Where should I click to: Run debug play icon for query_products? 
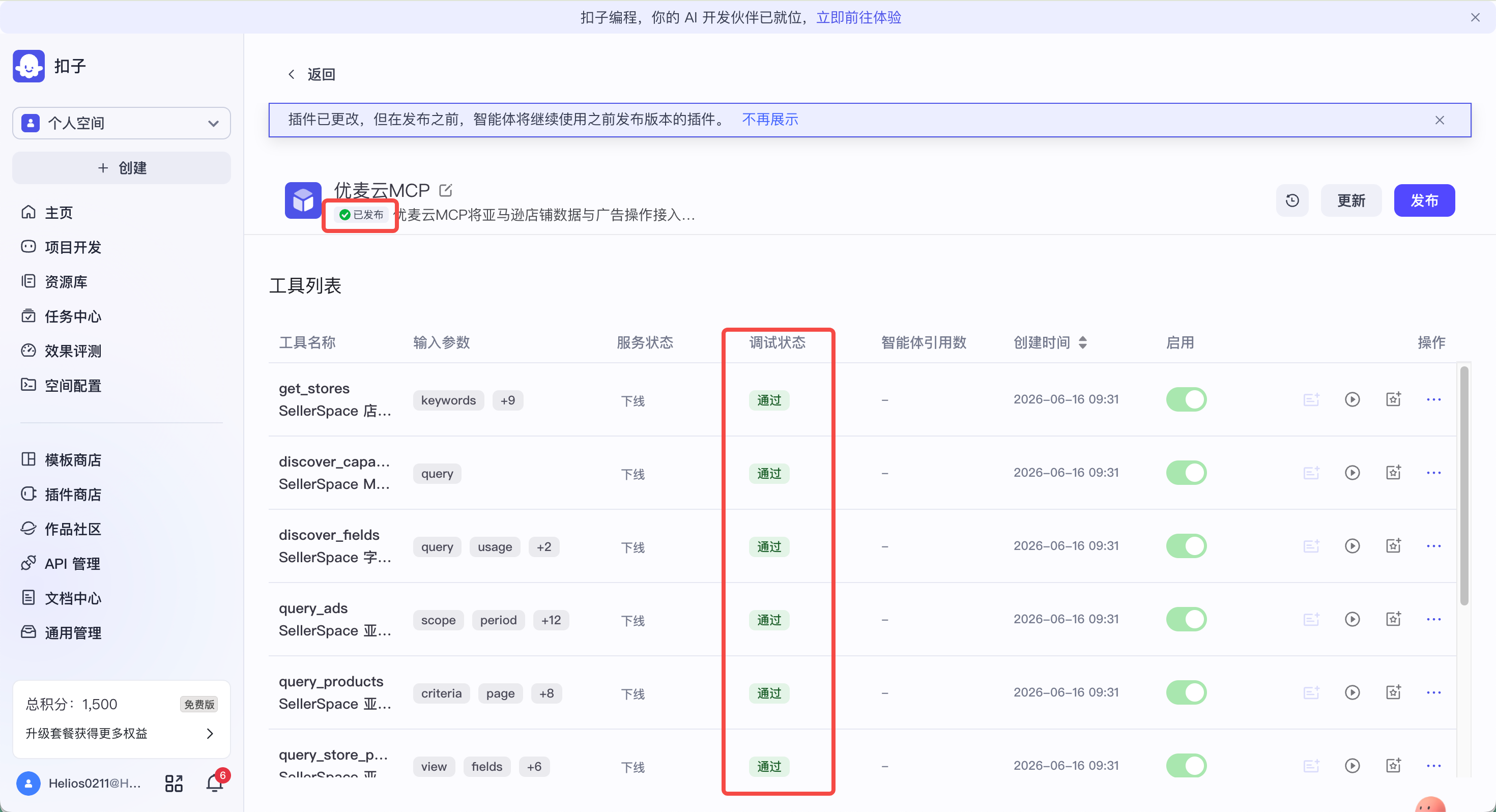click(1352, 692)
